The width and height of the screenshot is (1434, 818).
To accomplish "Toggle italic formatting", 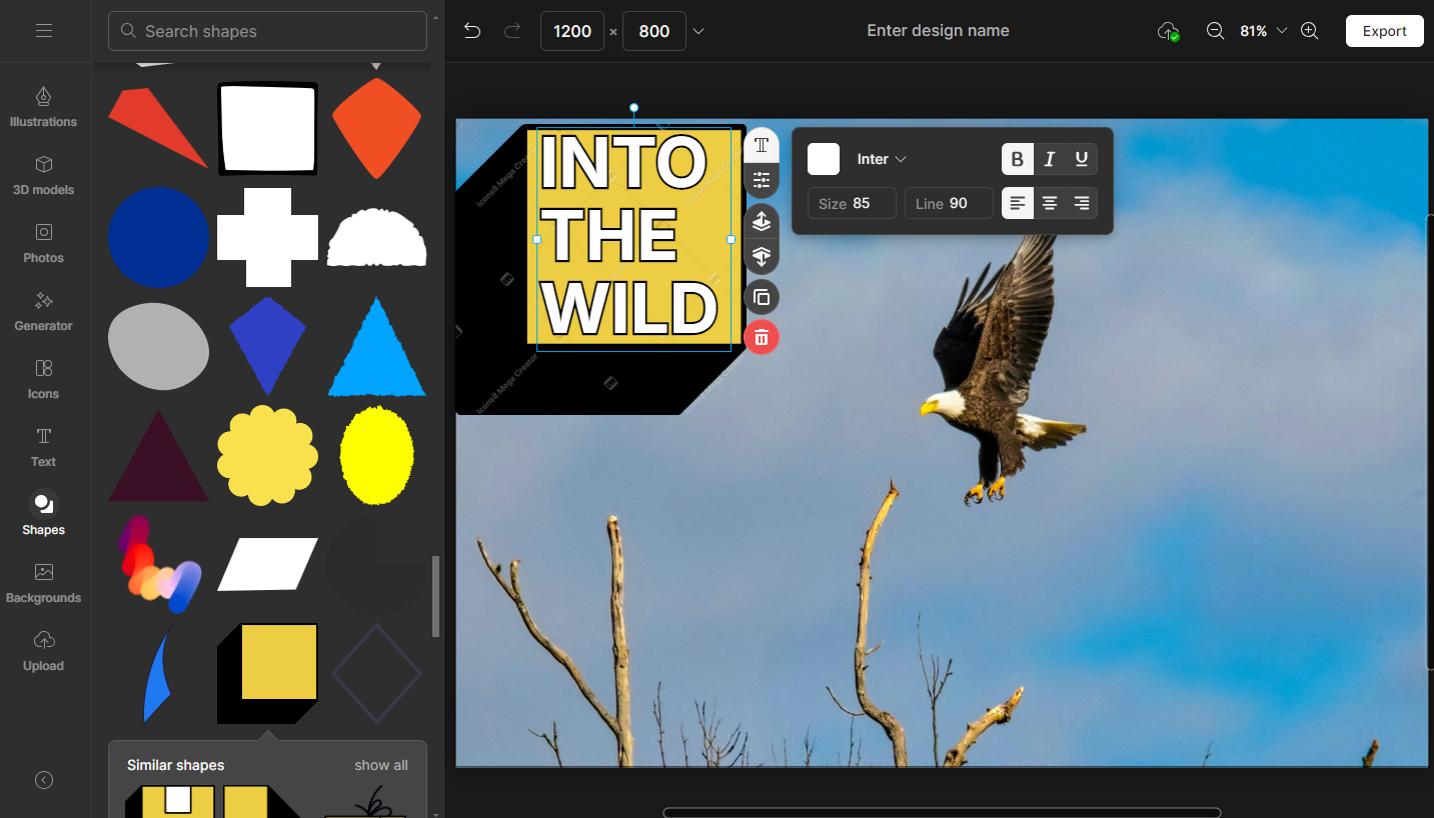I will pos(1049,159).
